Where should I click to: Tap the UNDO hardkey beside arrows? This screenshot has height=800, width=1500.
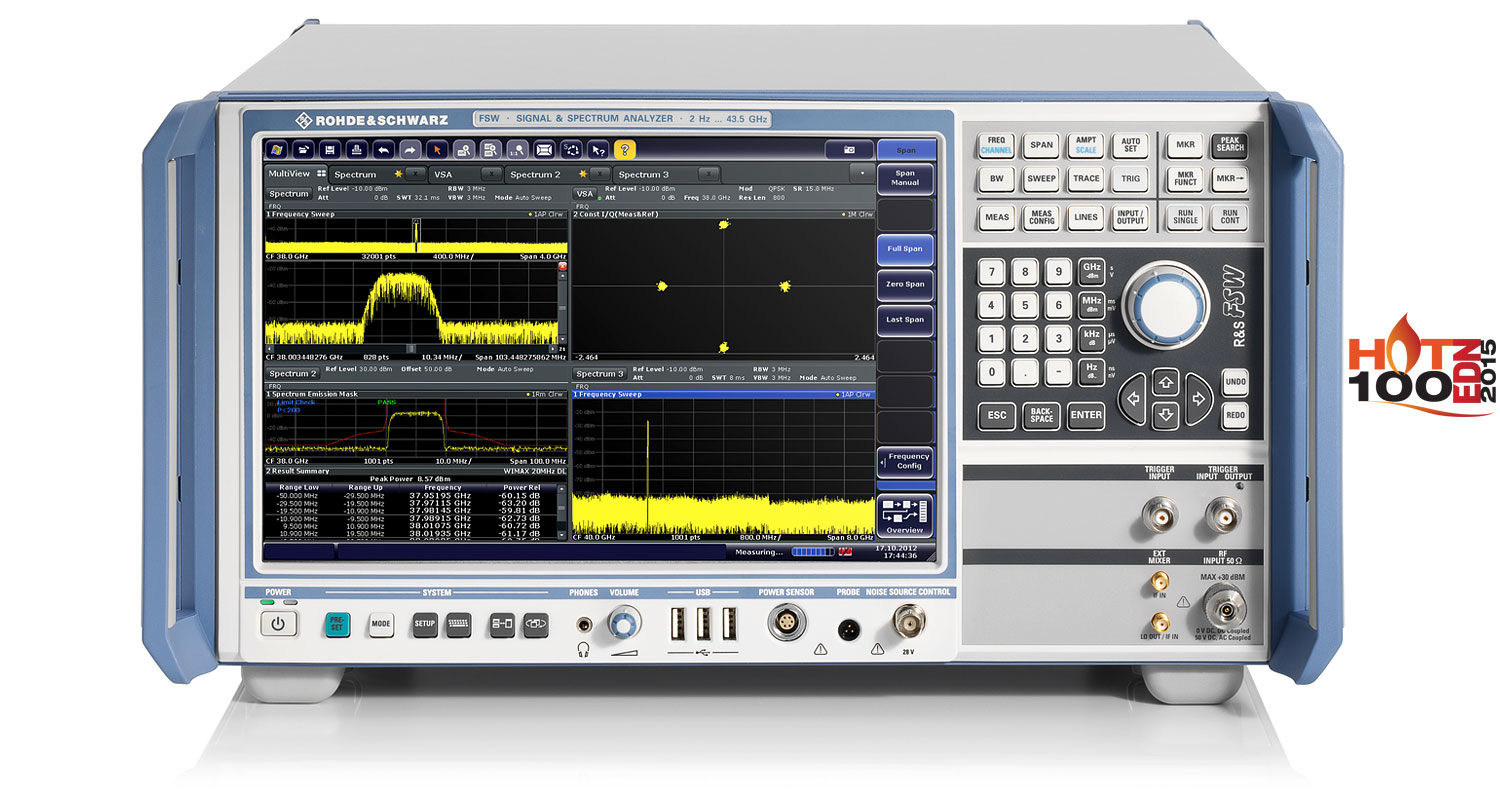(x=1234, y=381)
